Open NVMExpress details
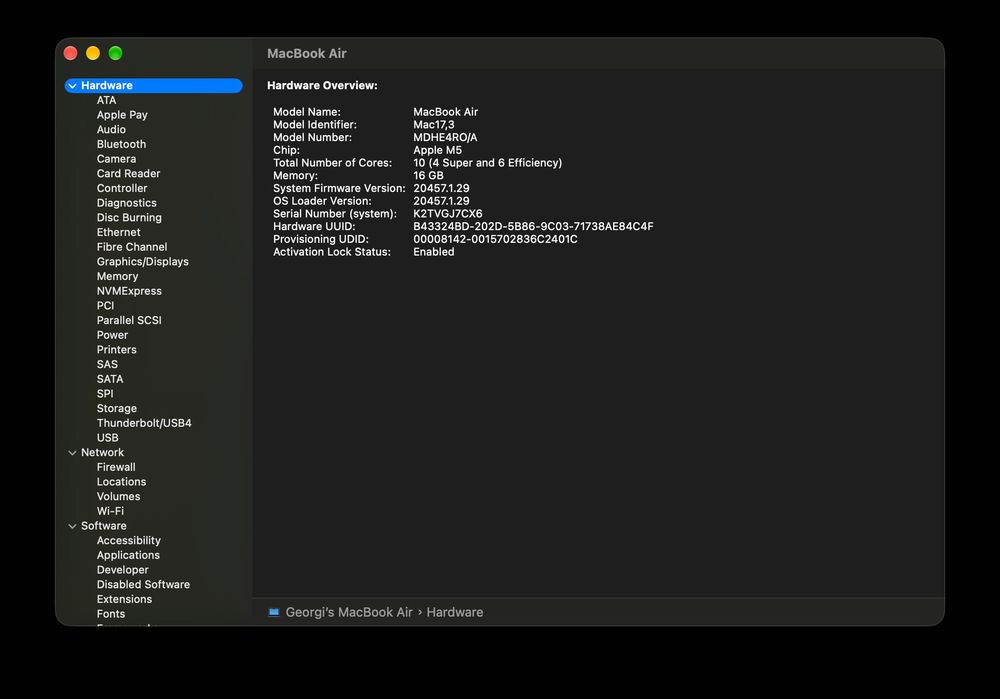Image resolution: width=1000 pixels, height=699 pixels. [x=129, y=291]
